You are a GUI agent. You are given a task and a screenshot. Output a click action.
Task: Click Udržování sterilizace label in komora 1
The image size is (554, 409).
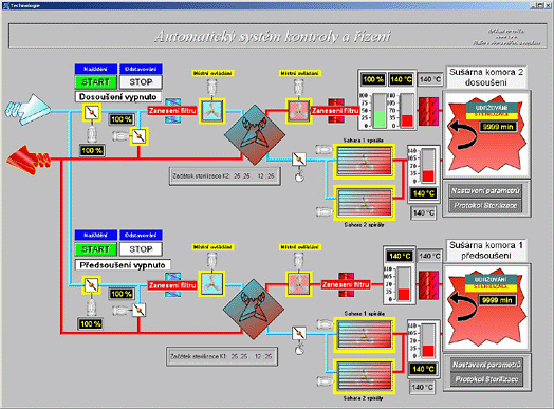(x=491, y=283)
